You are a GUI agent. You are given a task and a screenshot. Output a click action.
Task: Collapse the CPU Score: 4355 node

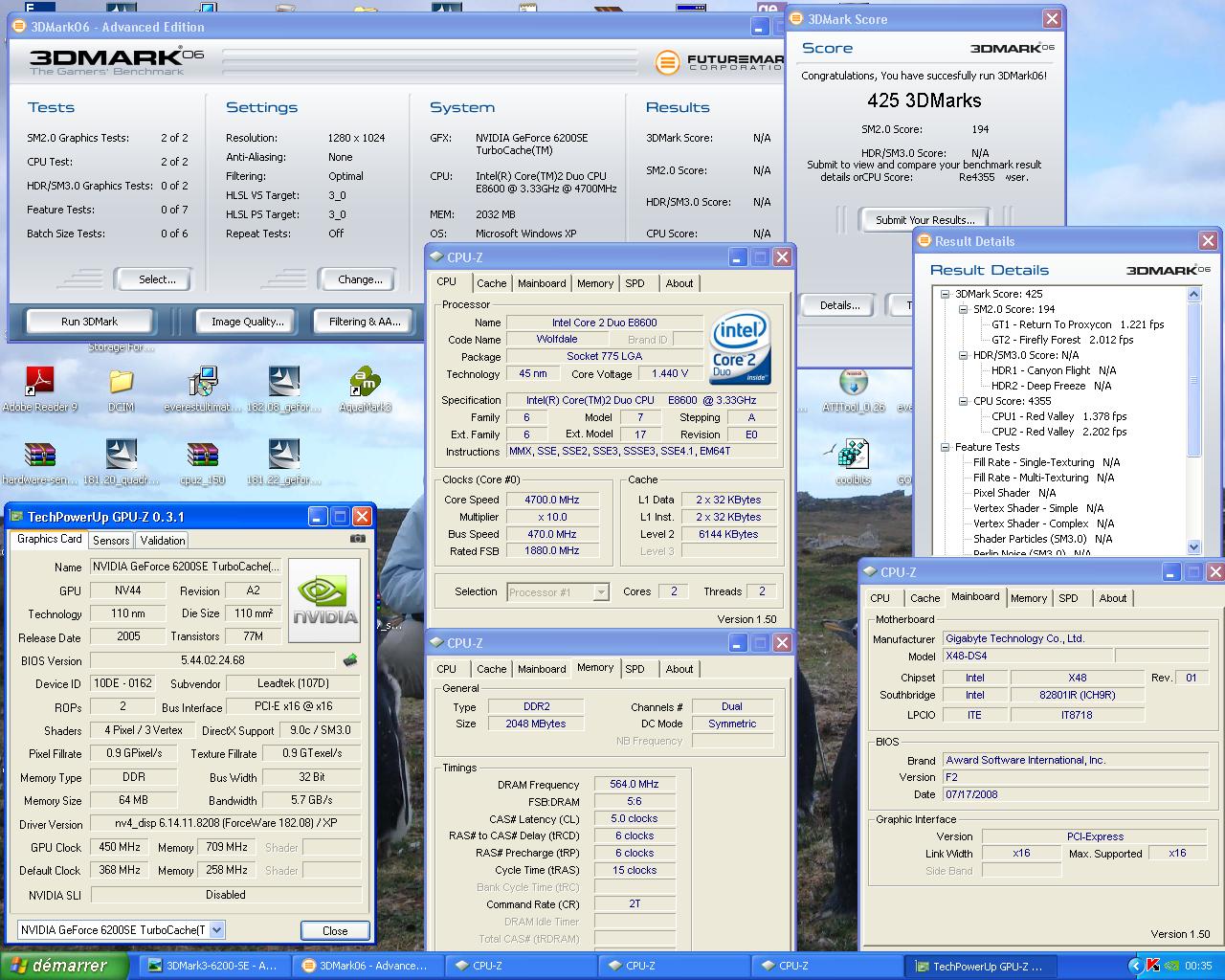(963, 401)
